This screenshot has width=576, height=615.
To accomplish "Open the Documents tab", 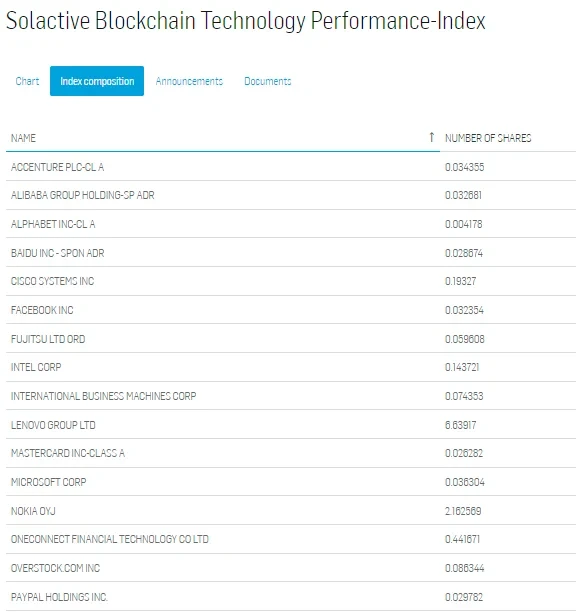I will click(x=268, y=81).
